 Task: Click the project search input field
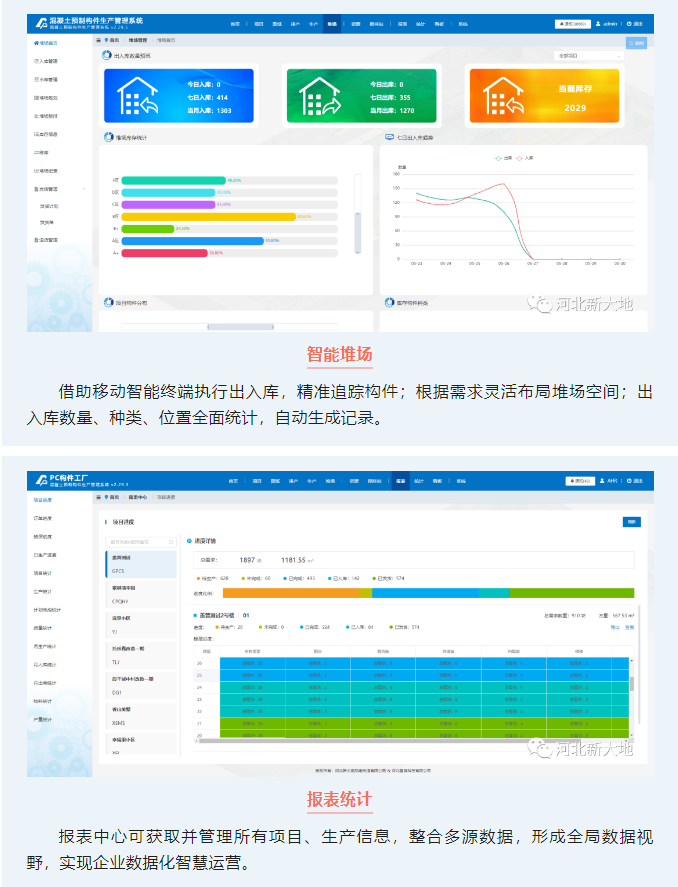pos(140,542)
